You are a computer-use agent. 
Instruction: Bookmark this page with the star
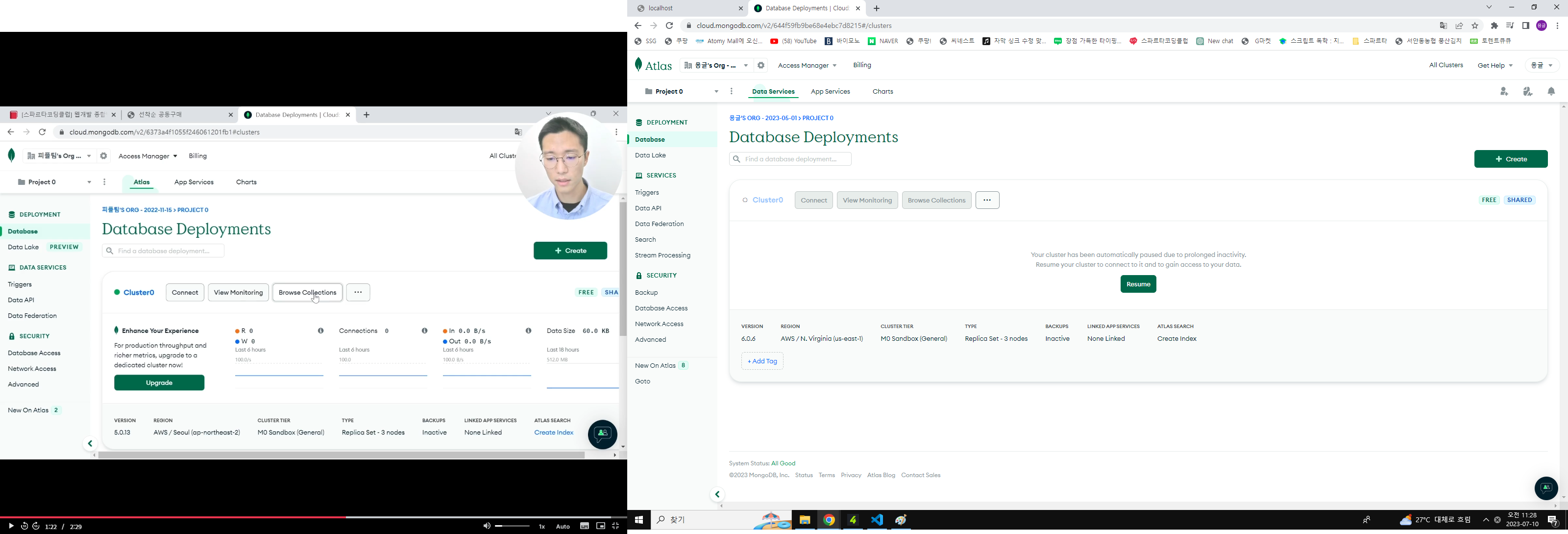pos(1475,25)
